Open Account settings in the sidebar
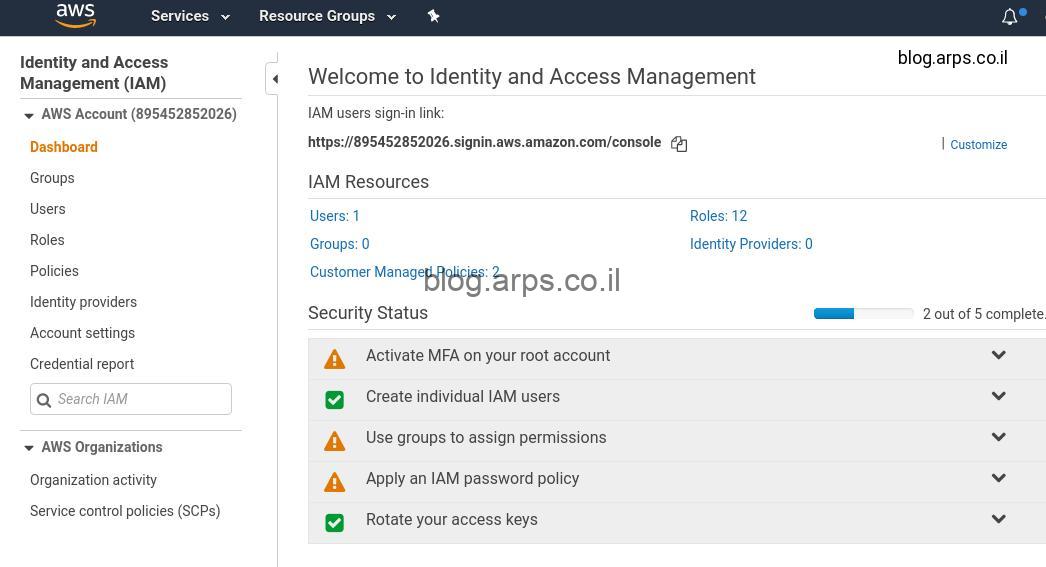Image resolution: width=1046 pixels, height=567 pixels. 82,333
